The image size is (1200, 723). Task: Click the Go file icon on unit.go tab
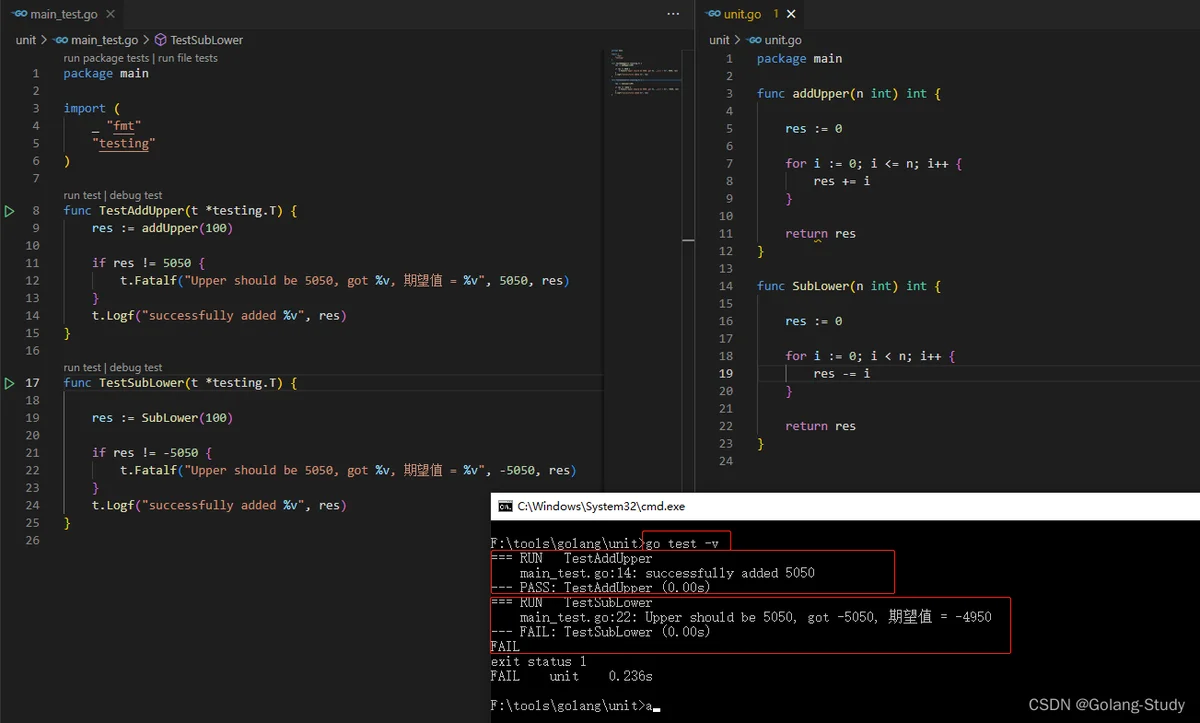712,14
